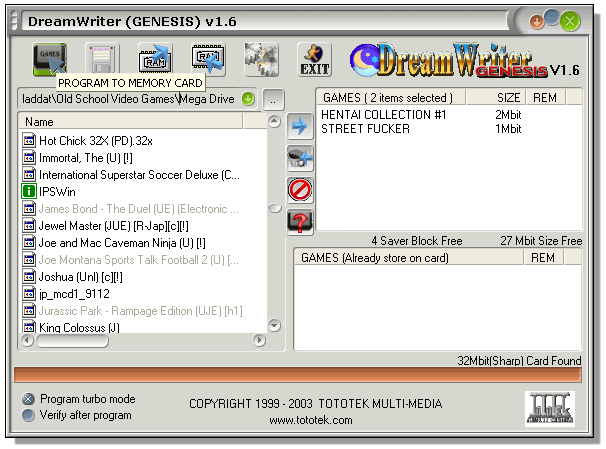The height and width of the screenshot is (449, 606).
Task: Click the file list scroll up arrow
Action: (x=274, y=122)
